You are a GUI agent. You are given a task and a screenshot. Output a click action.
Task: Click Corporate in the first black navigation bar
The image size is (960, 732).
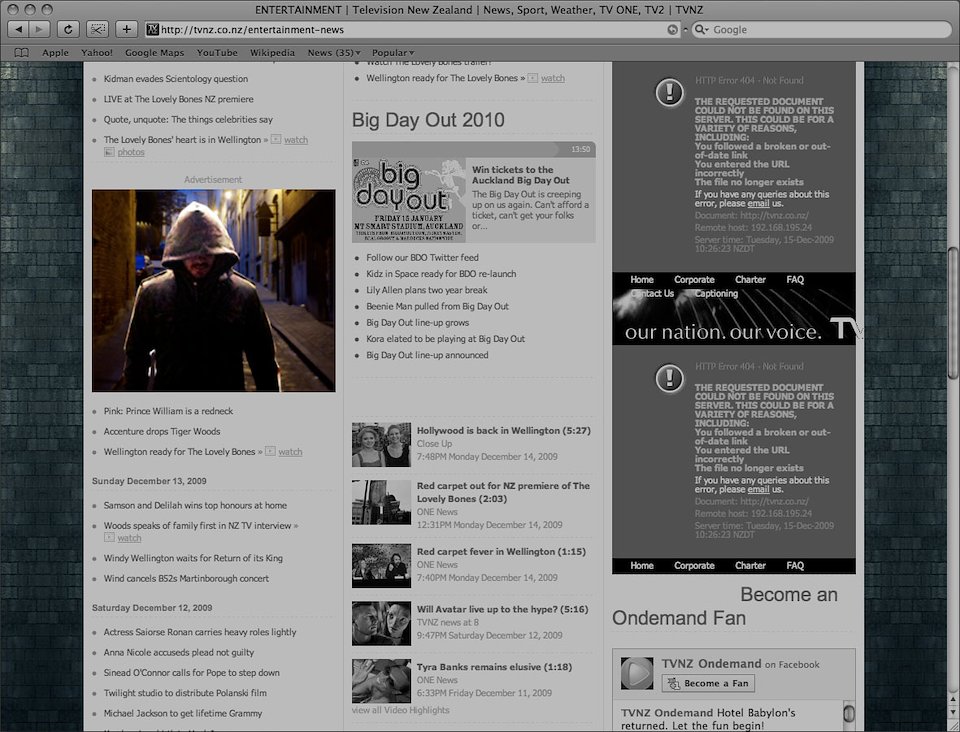click(694, 280)
